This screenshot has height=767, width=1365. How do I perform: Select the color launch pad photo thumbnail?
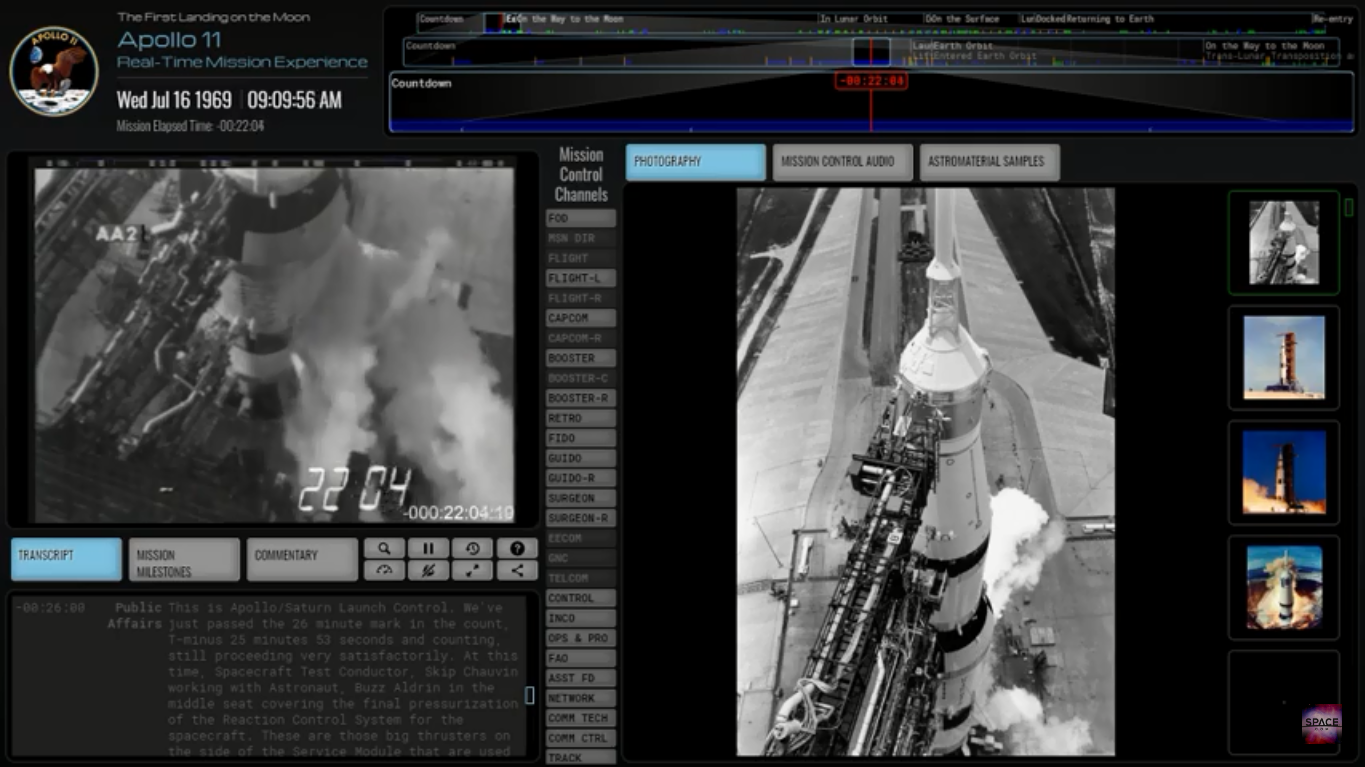click(x=1283, y=358)
